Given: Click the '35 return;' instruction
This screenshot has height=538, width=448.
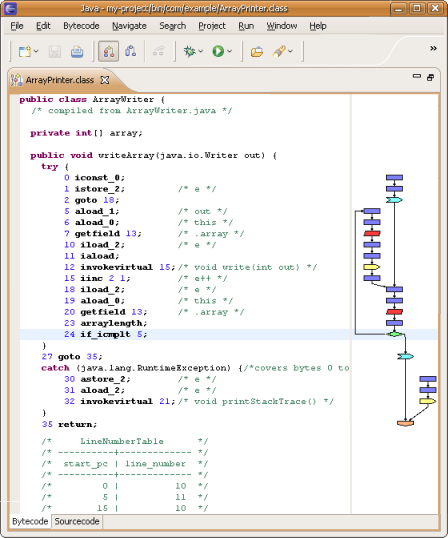Looking at the screenshot, I should [x=69, y=424].
